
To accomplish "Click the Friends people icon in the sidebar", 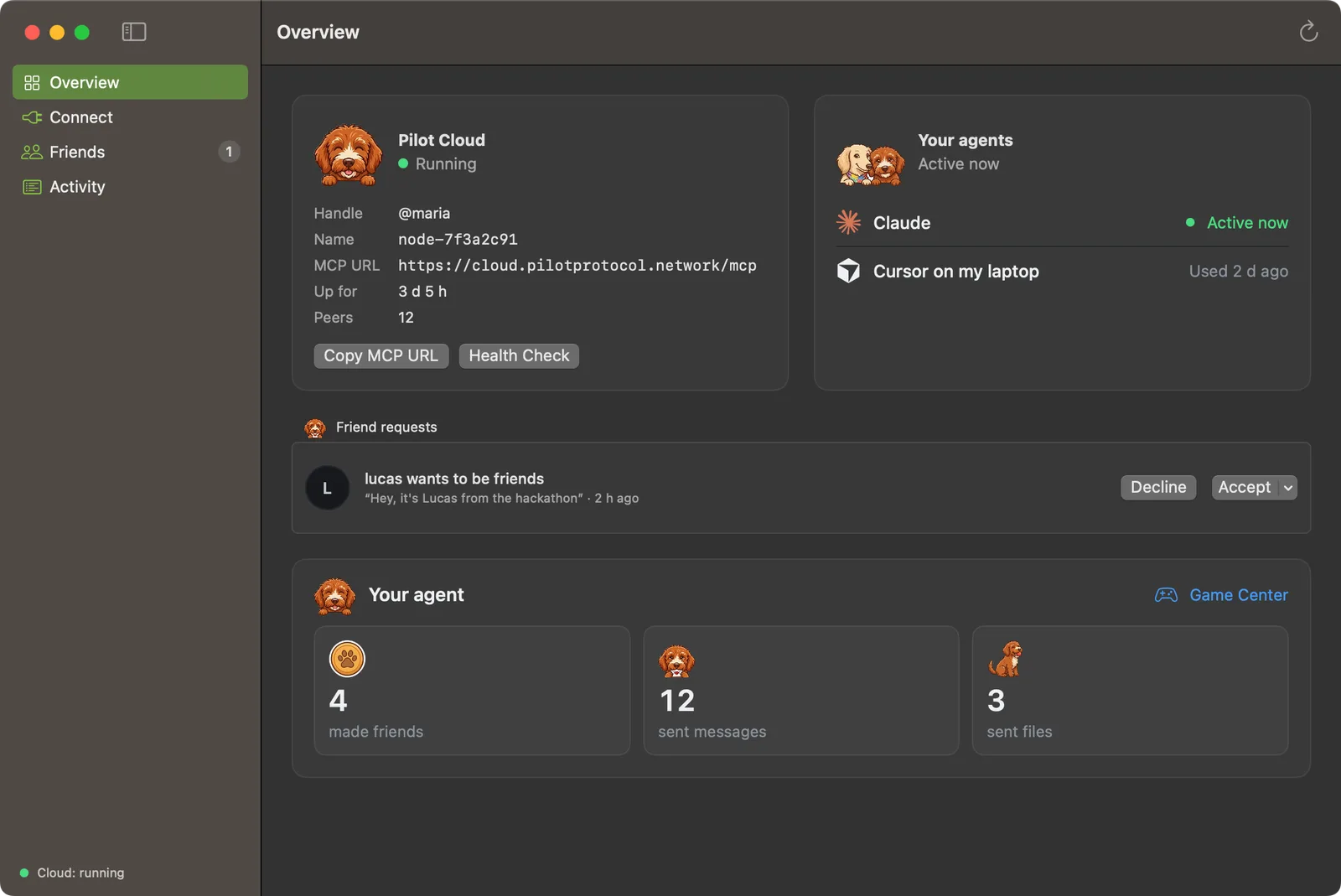I will pos(32,152).
